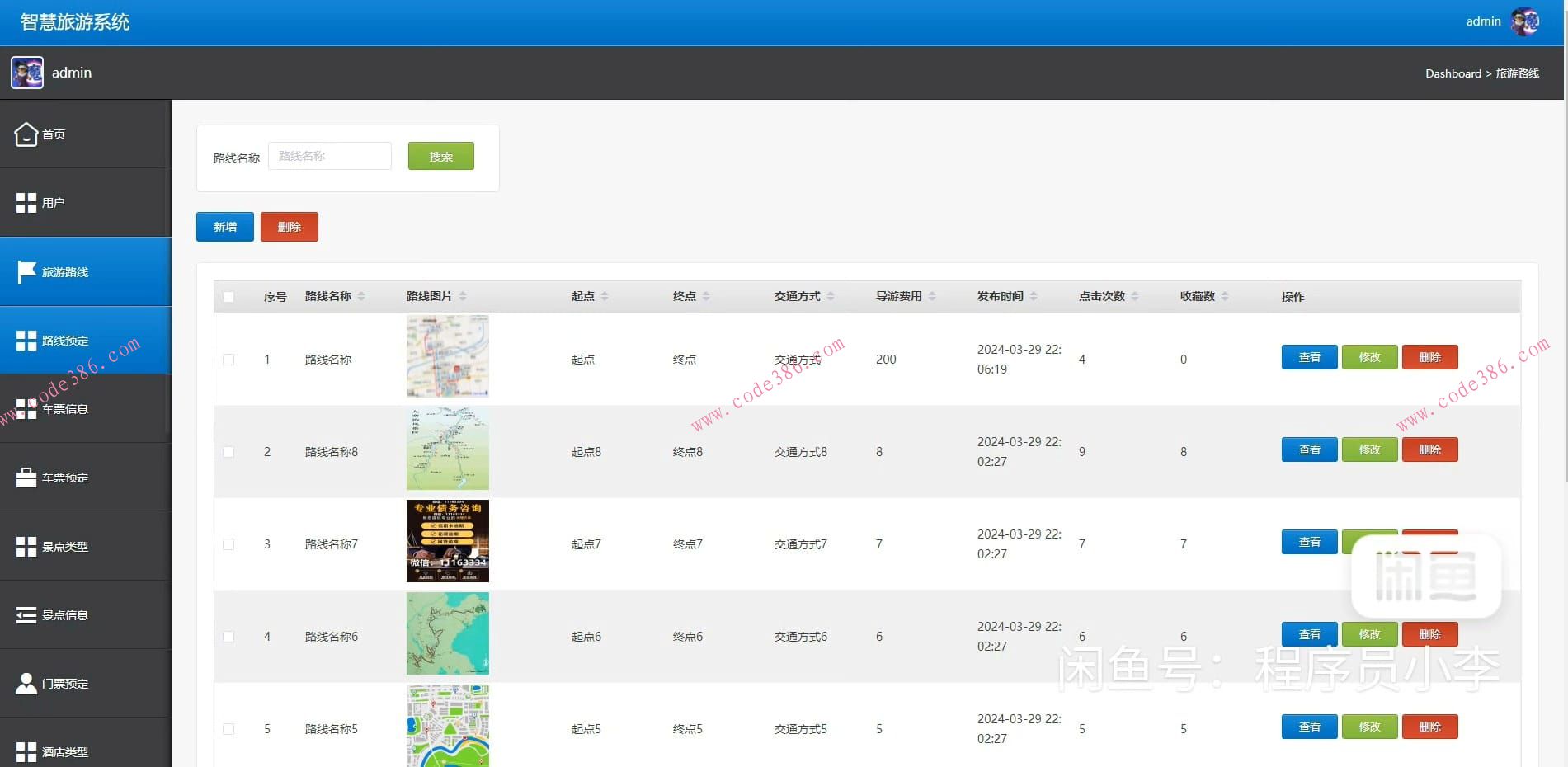This screenshot has width=1568, height=767.
Task: Click the blue 新增 button
Action: [x=224, y=227]
